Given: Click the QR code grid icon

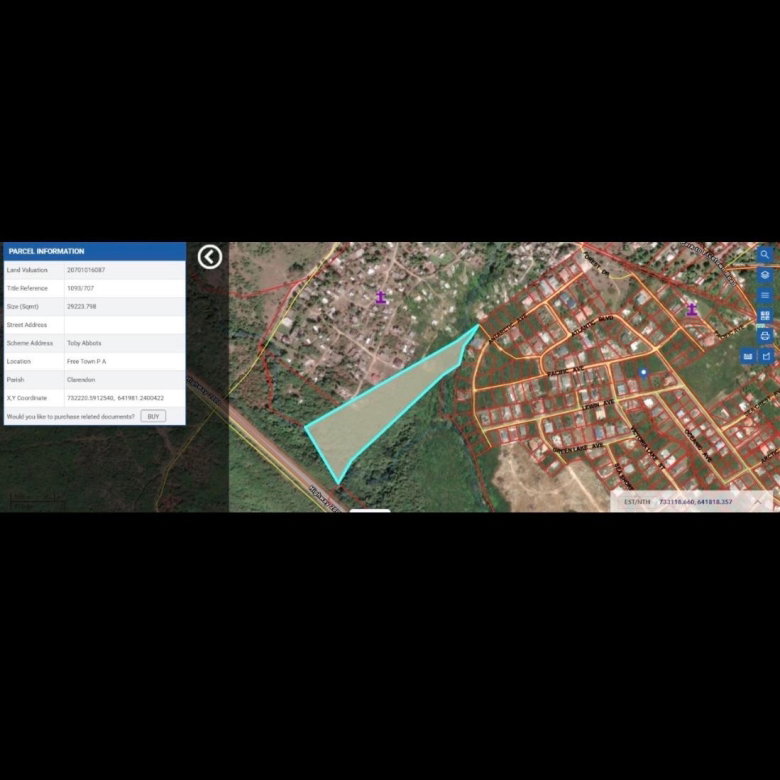Looking at the screenshot, I should 765,316.
